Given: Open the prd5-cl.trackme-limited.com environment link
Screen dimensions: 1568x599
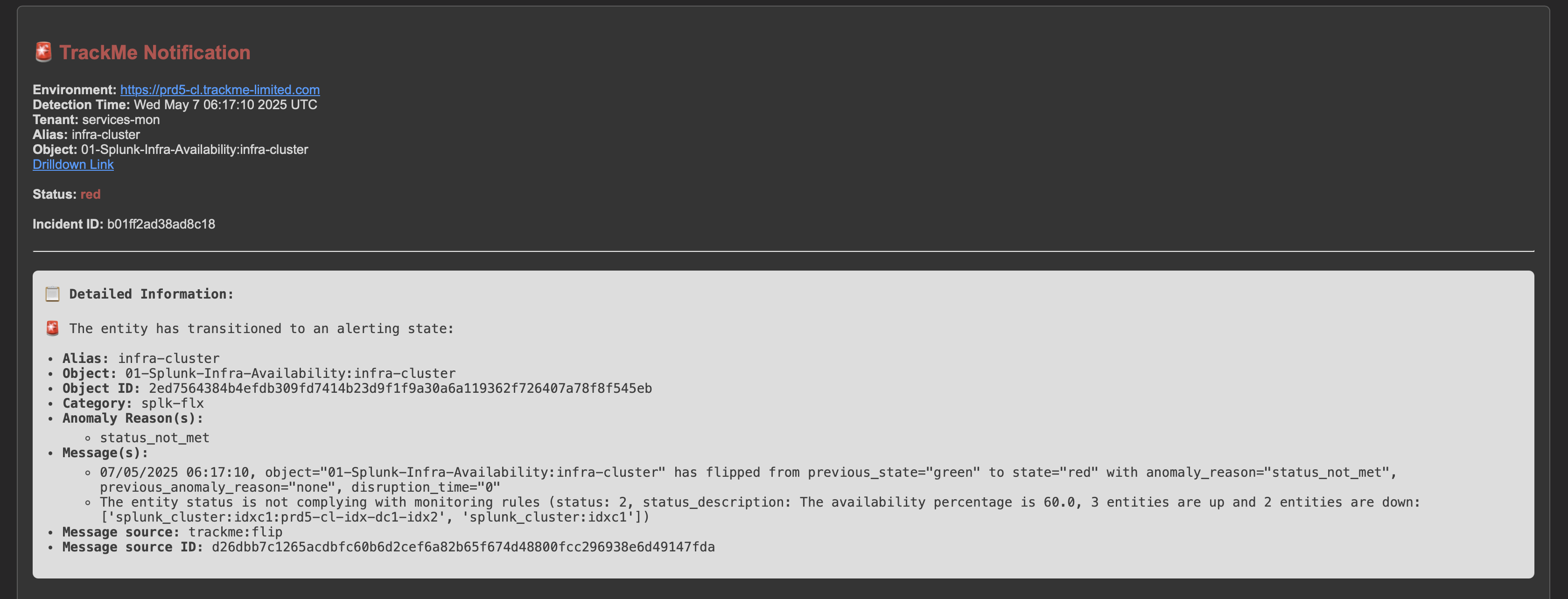Looking at the screenshot, I should pos(220,90).
